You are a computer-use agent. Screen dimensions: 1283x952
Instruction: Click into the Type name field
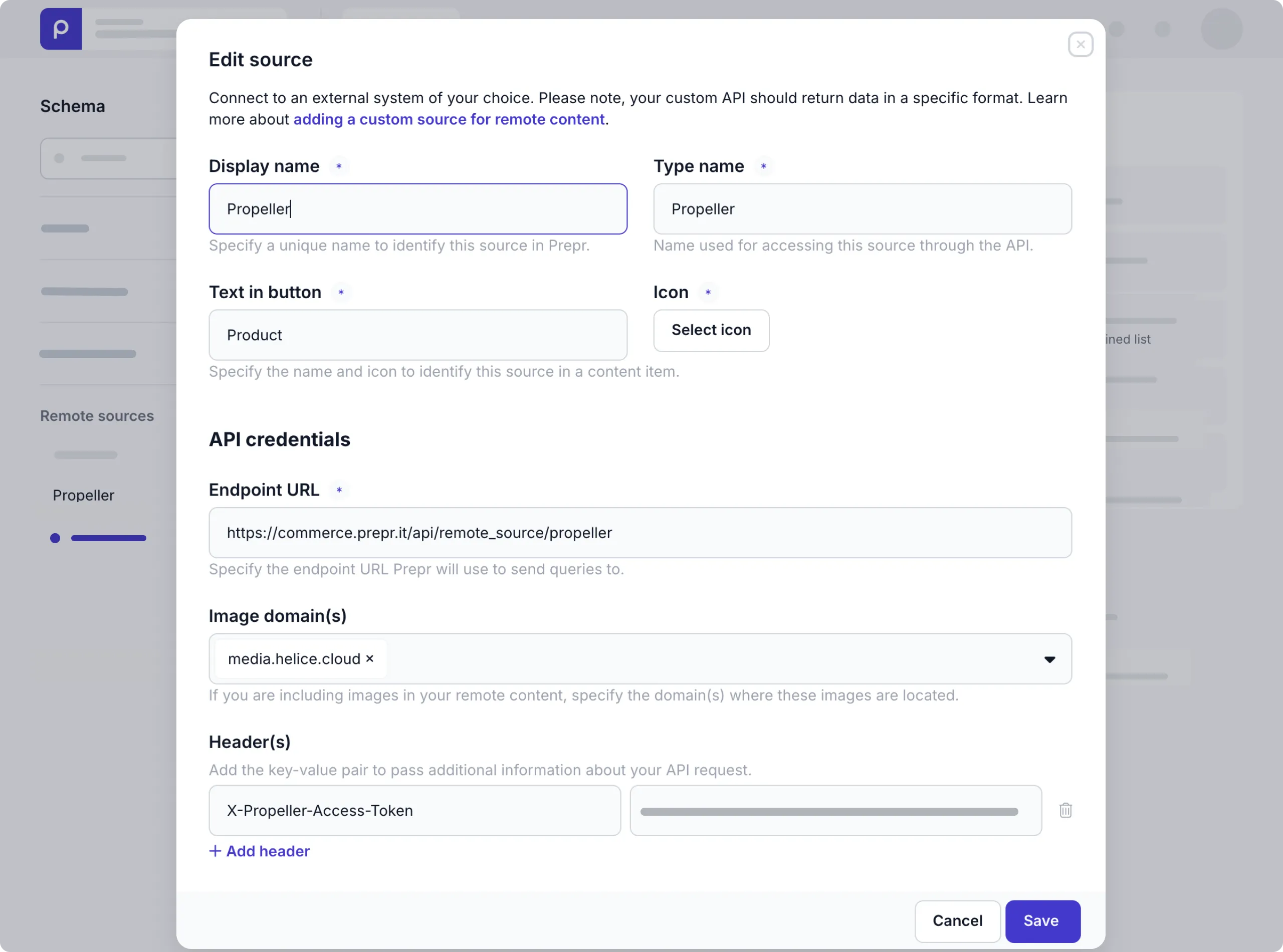coord(862,209)
